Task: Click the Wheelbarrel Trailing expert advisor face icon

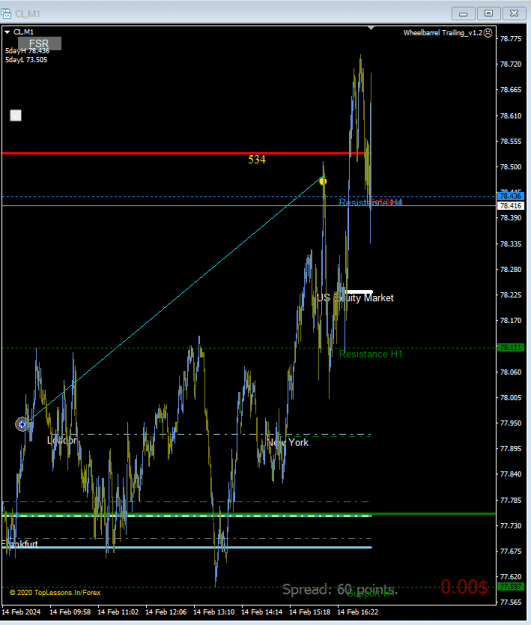Action: click(x=488, y=33)
